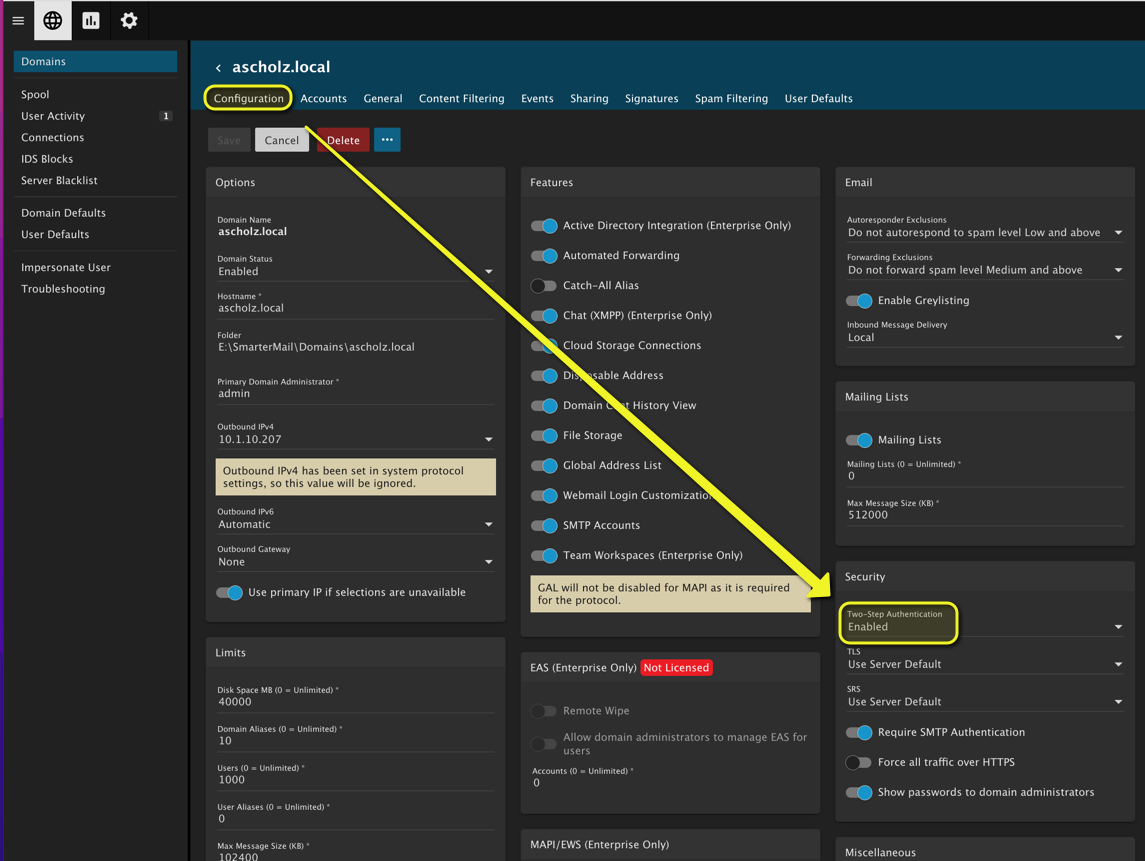
Task: Open Troubleshooting in the sidebar
Action: coord(63,289)
